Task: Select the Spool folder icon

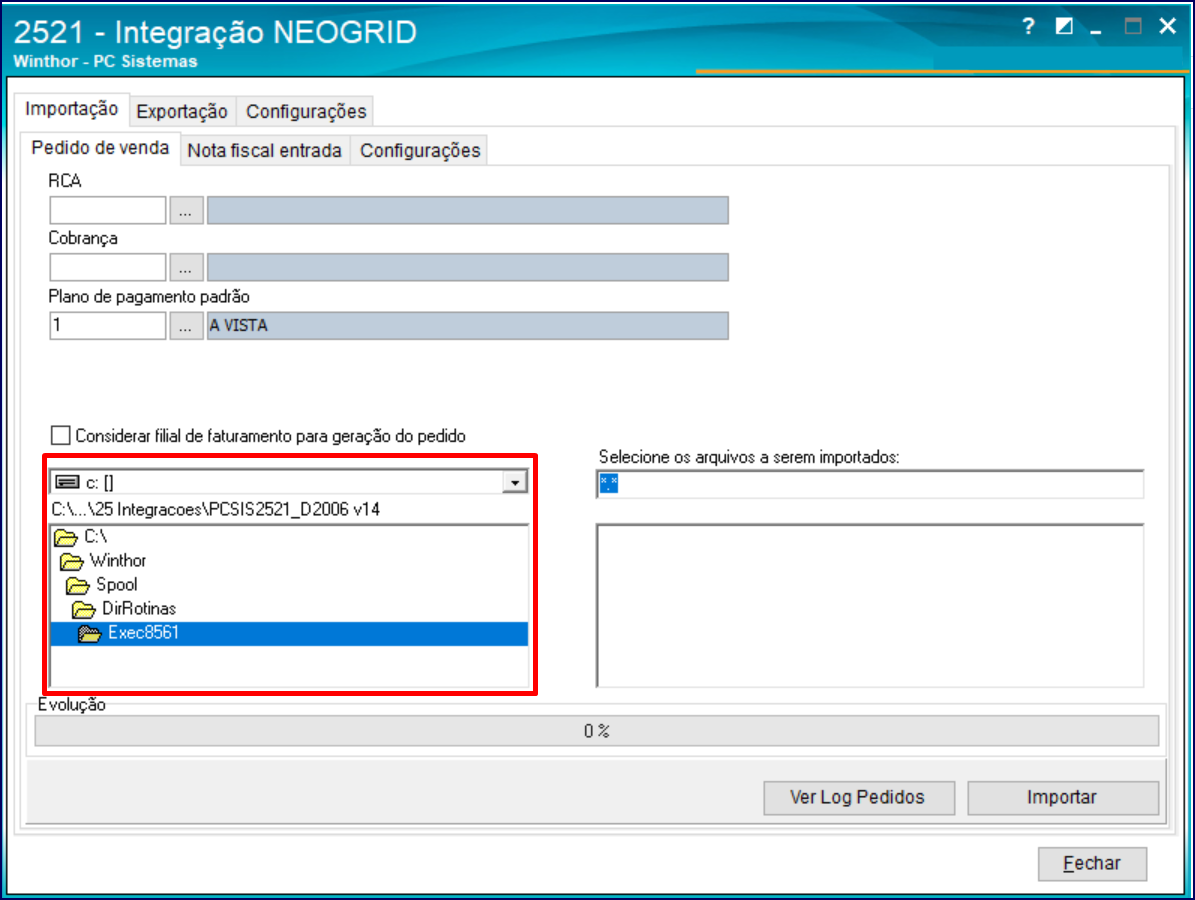Action: [78, 585]
